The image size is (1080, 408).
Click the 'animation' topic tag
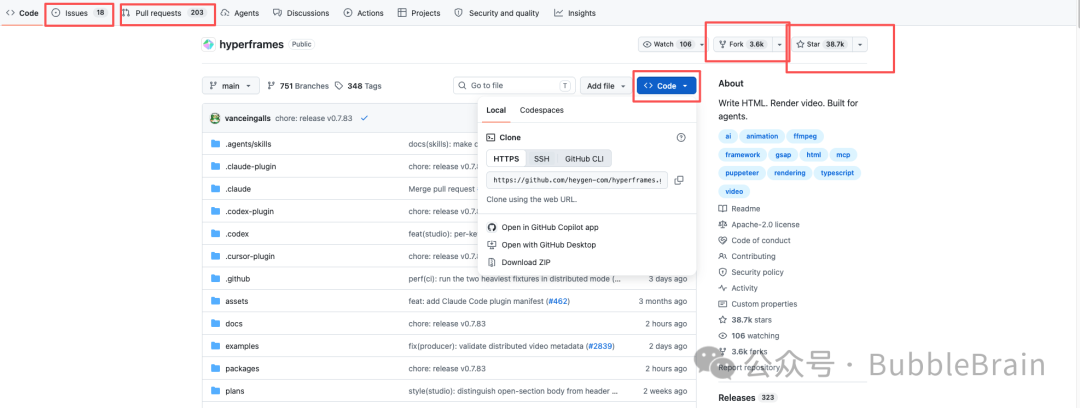pyautogui.click(x=762, y=136)
